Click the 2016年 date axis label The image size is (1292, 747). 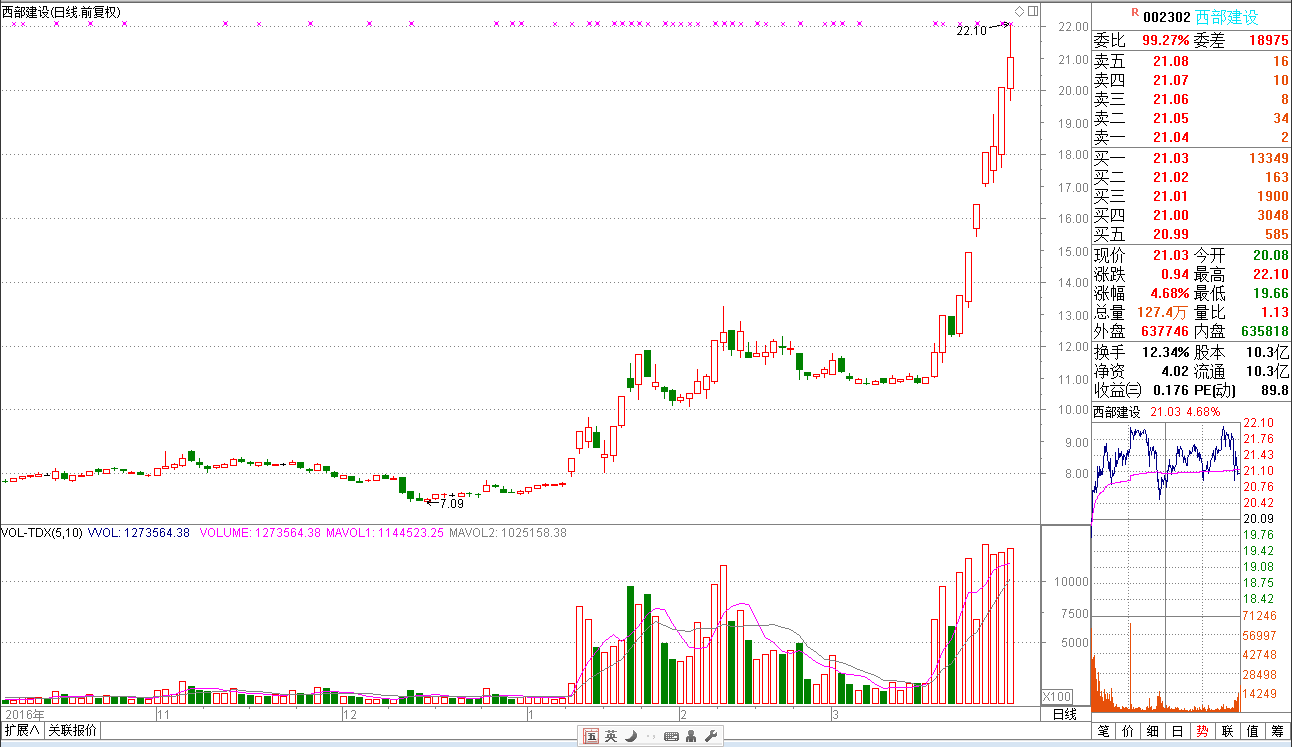(x=26, y=715)
